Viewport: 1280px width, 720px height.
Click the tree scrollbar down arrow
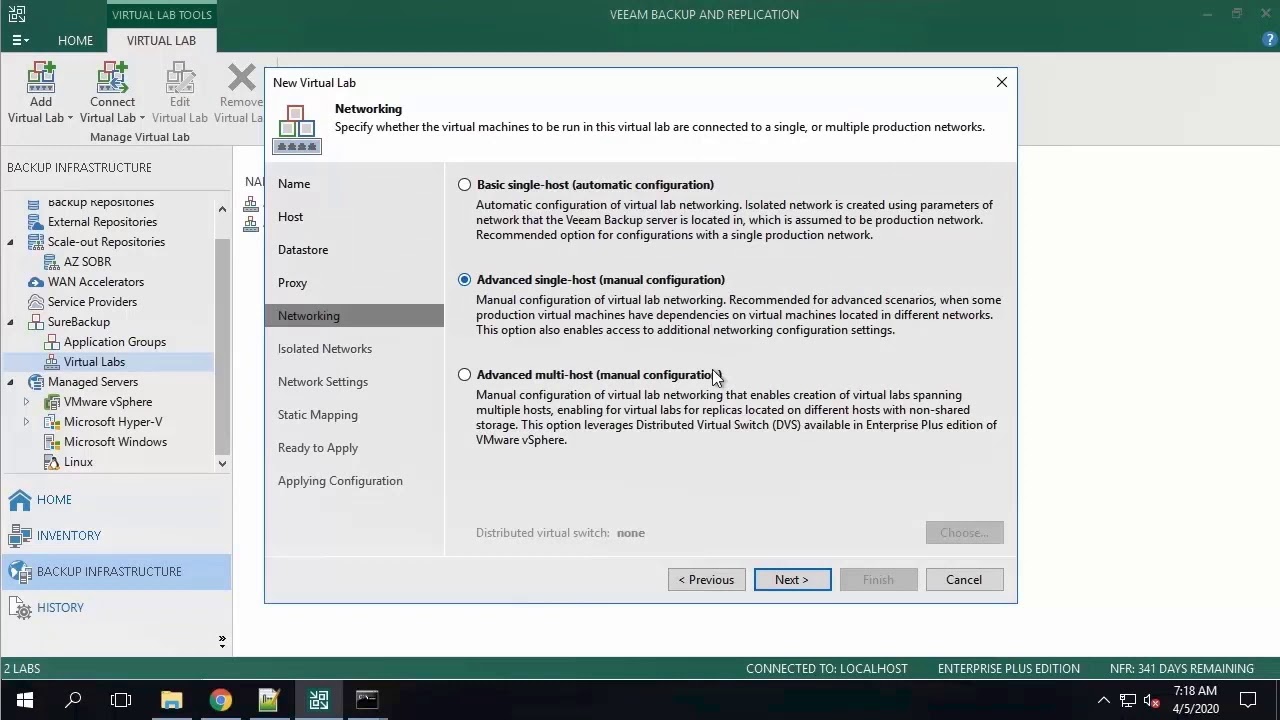222,463
